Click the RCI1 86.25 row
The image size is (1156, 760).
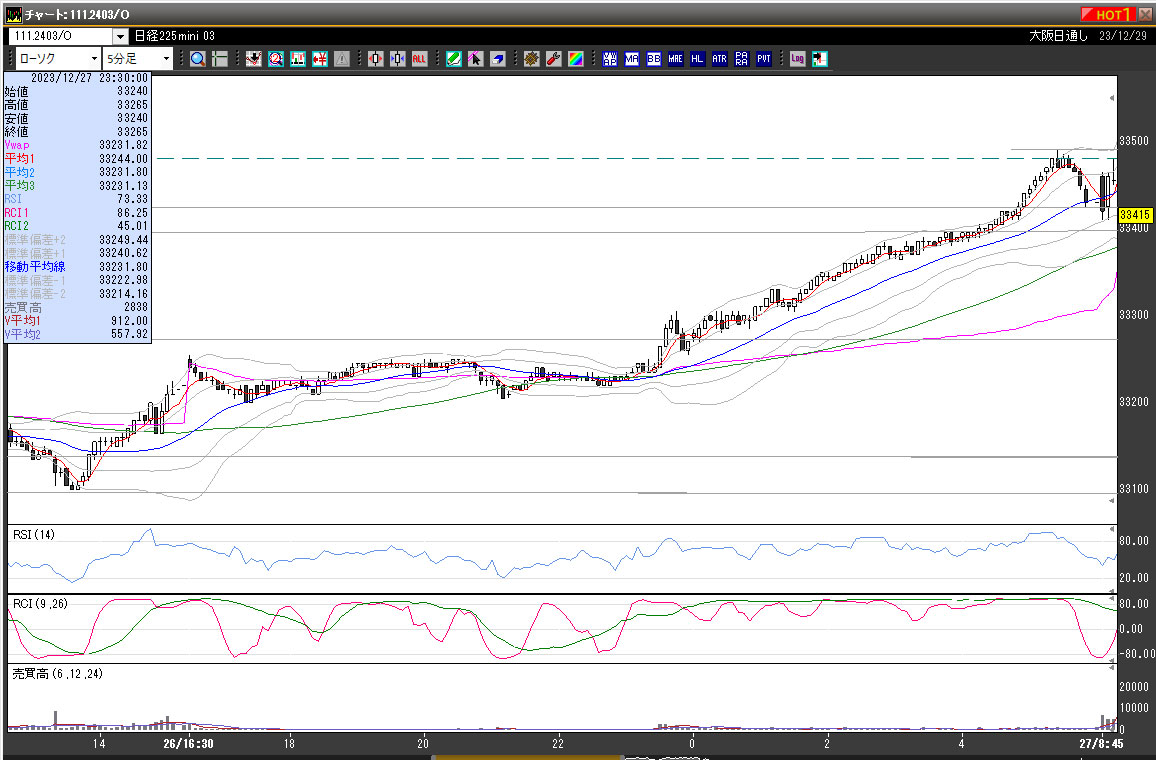coord(76,212)
